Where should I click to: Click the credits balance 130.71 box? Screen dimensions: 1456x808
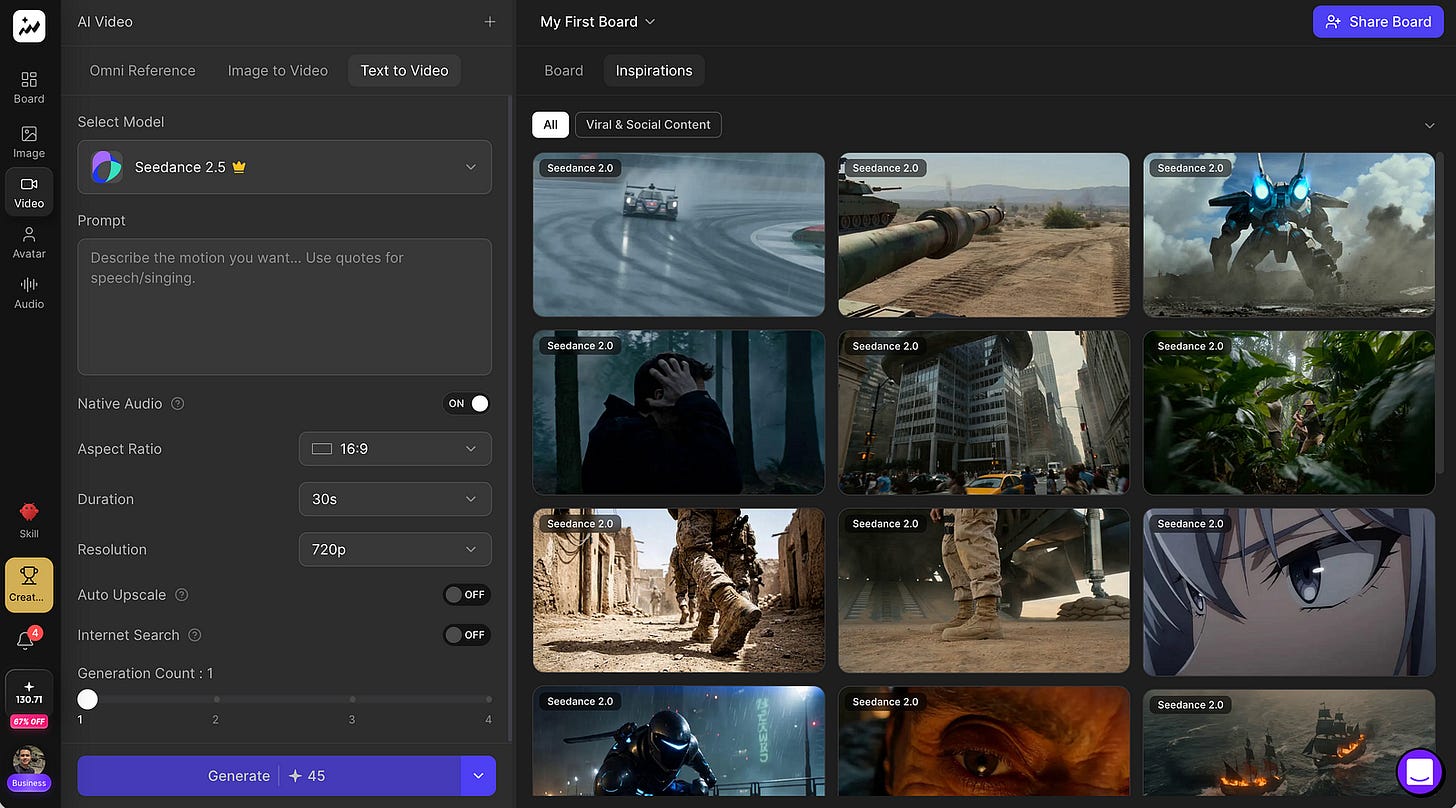(x=29, y=692)
